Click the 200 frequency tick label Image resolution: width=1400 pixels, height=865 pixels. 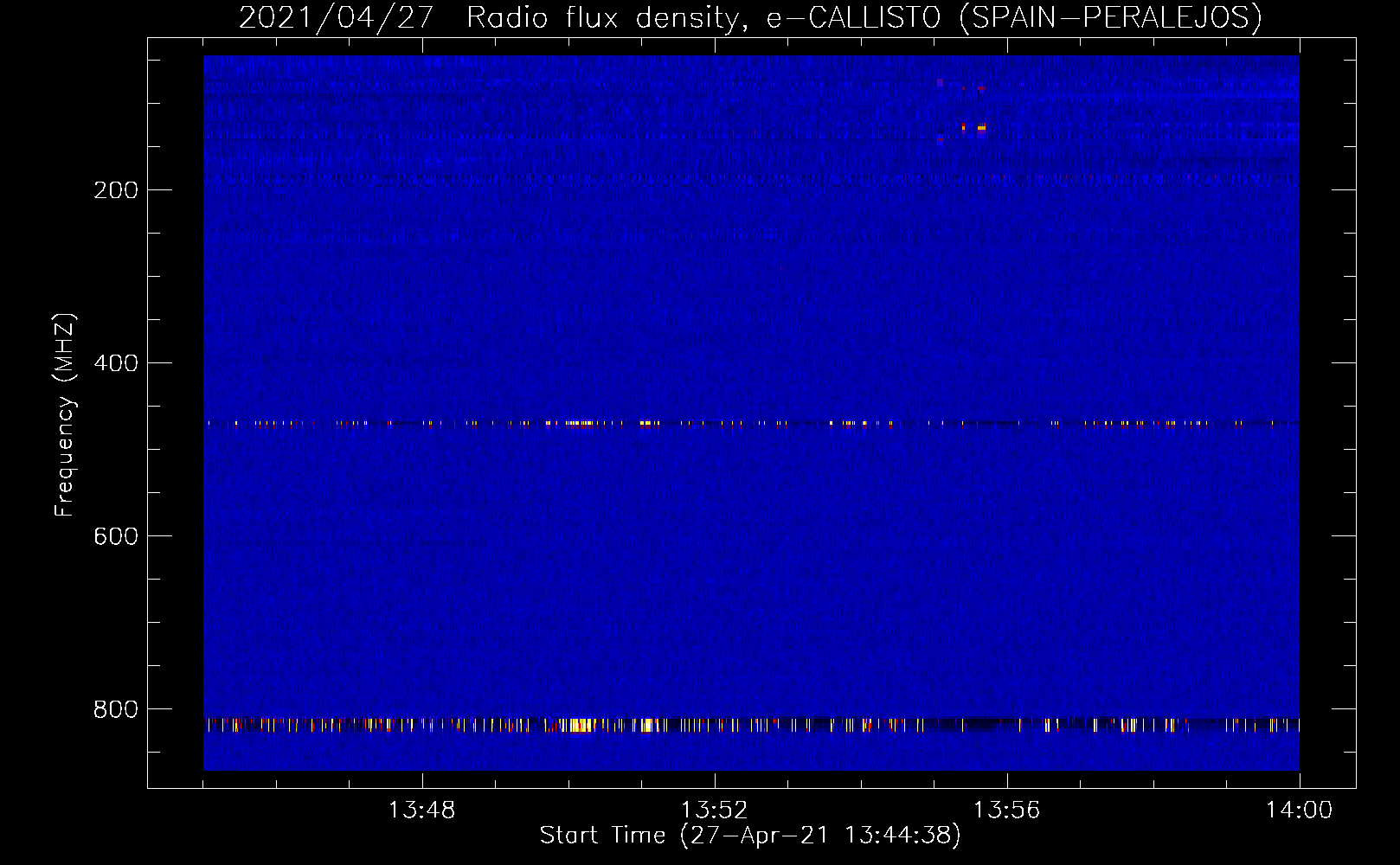pos(116,190)
